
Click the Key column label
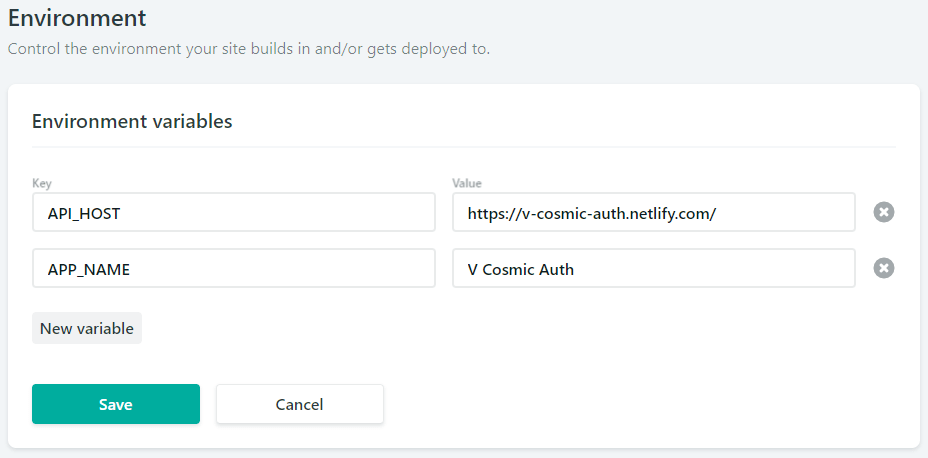coord(42,183)
